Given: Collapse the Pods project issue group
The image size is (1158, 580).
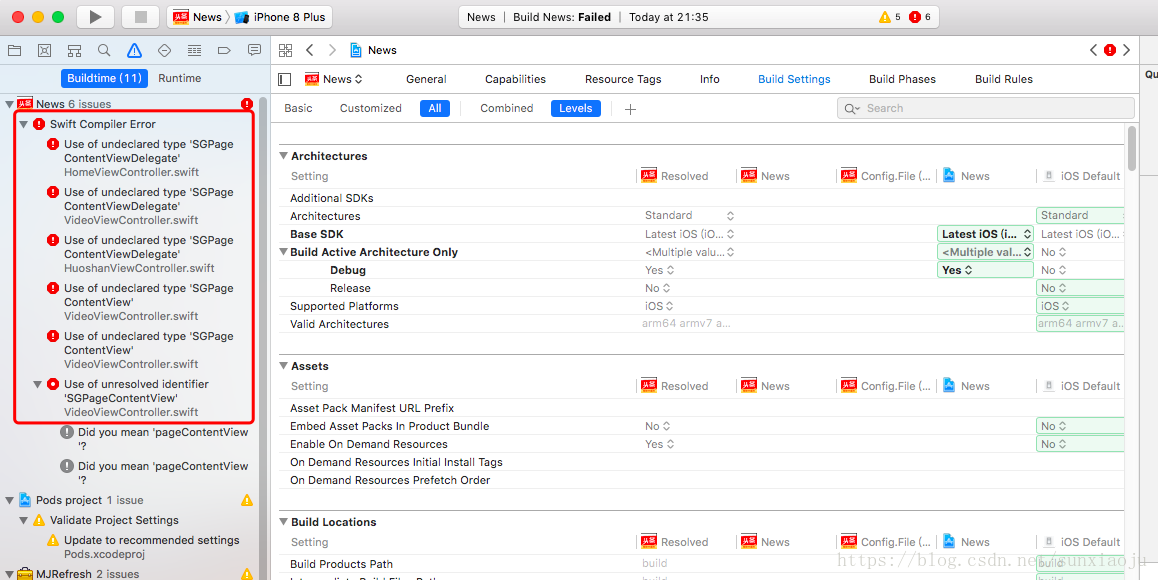Looking at the screenshot, I should 9,500.
